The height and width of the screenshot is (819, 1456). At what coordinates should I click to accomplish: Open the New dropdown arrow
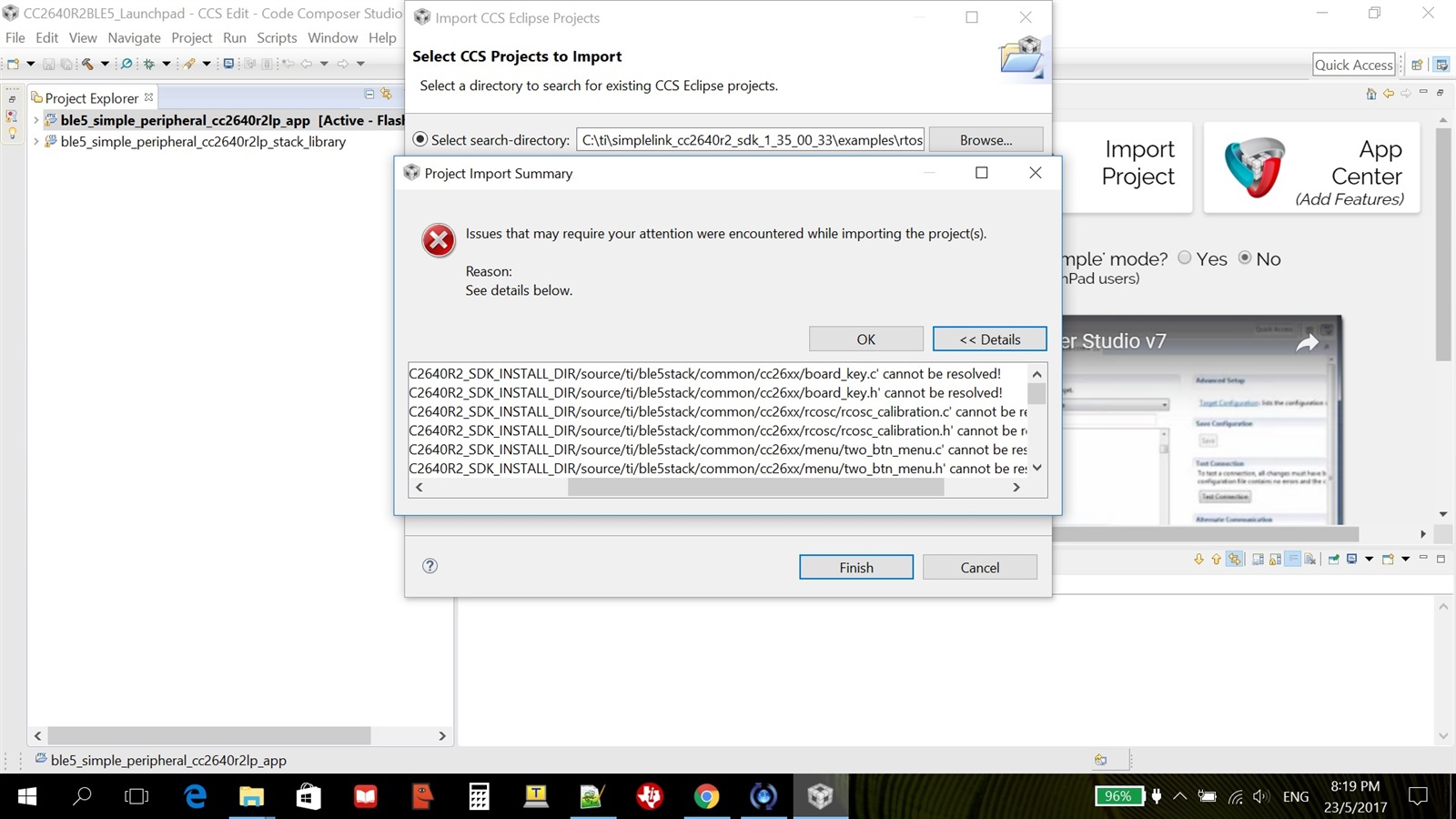(31, 64)
